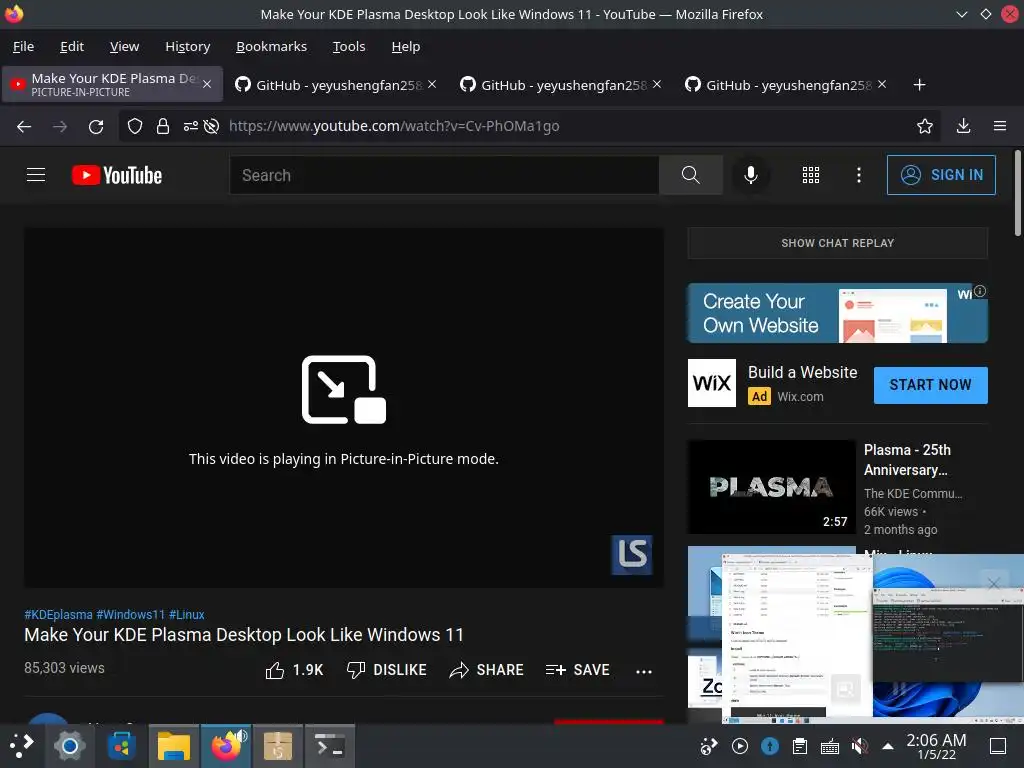Image resolution: width=1024 pixels, height=768 pixels.
Task: Click the #Windows11 hashtag
Action: 131,615
